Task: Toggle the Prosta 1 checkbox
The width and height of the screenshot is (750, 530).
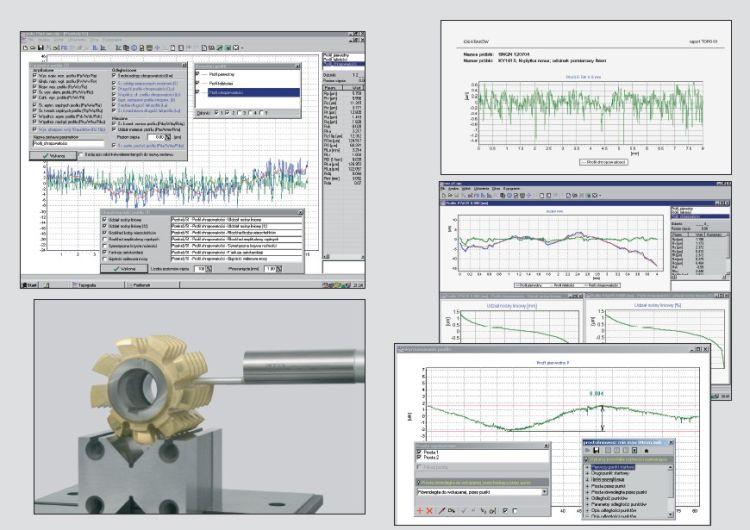Action: [419, 452]
